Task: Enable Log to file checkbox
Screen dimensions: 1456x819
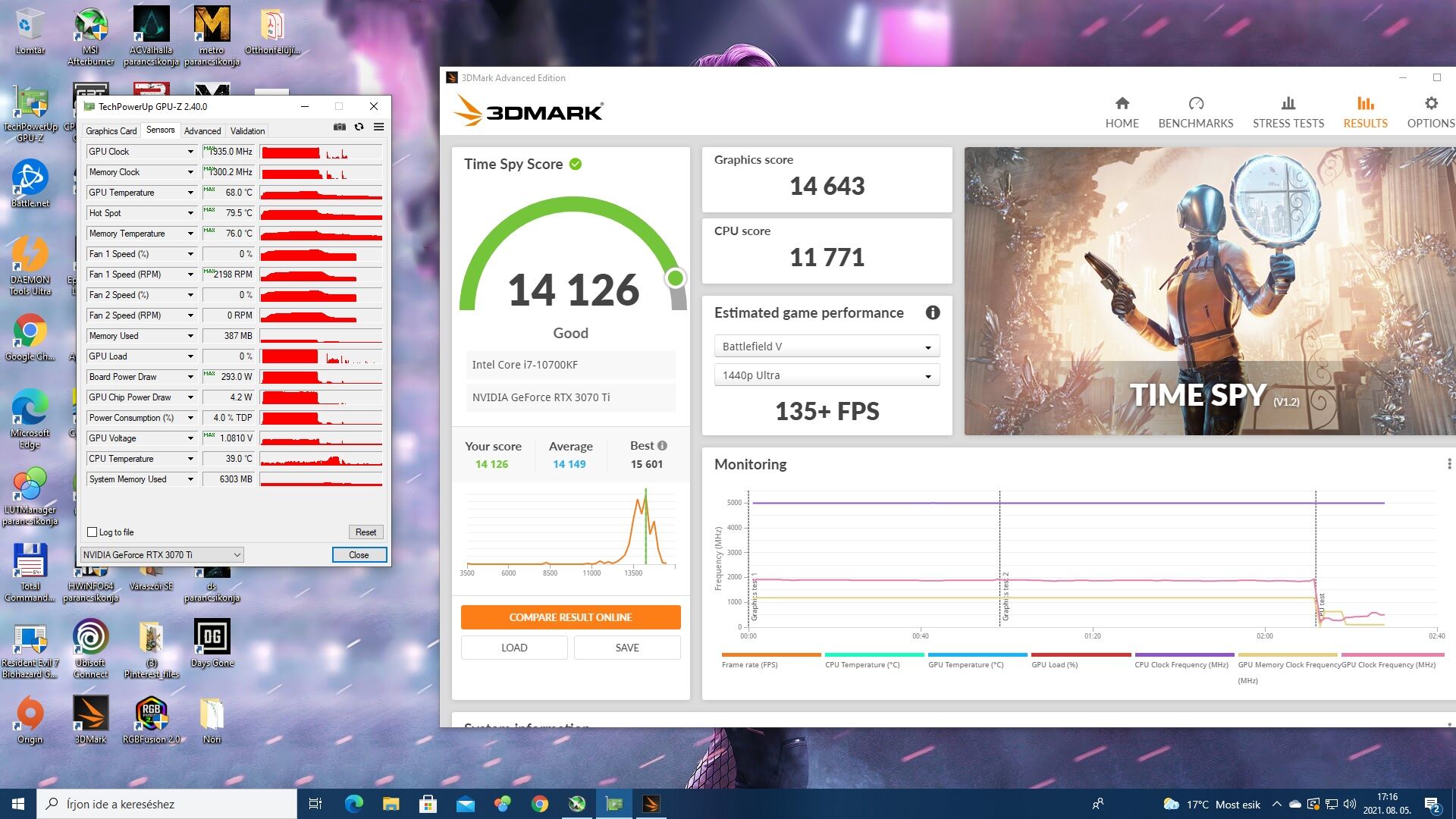Action: [x=93, y=532]
